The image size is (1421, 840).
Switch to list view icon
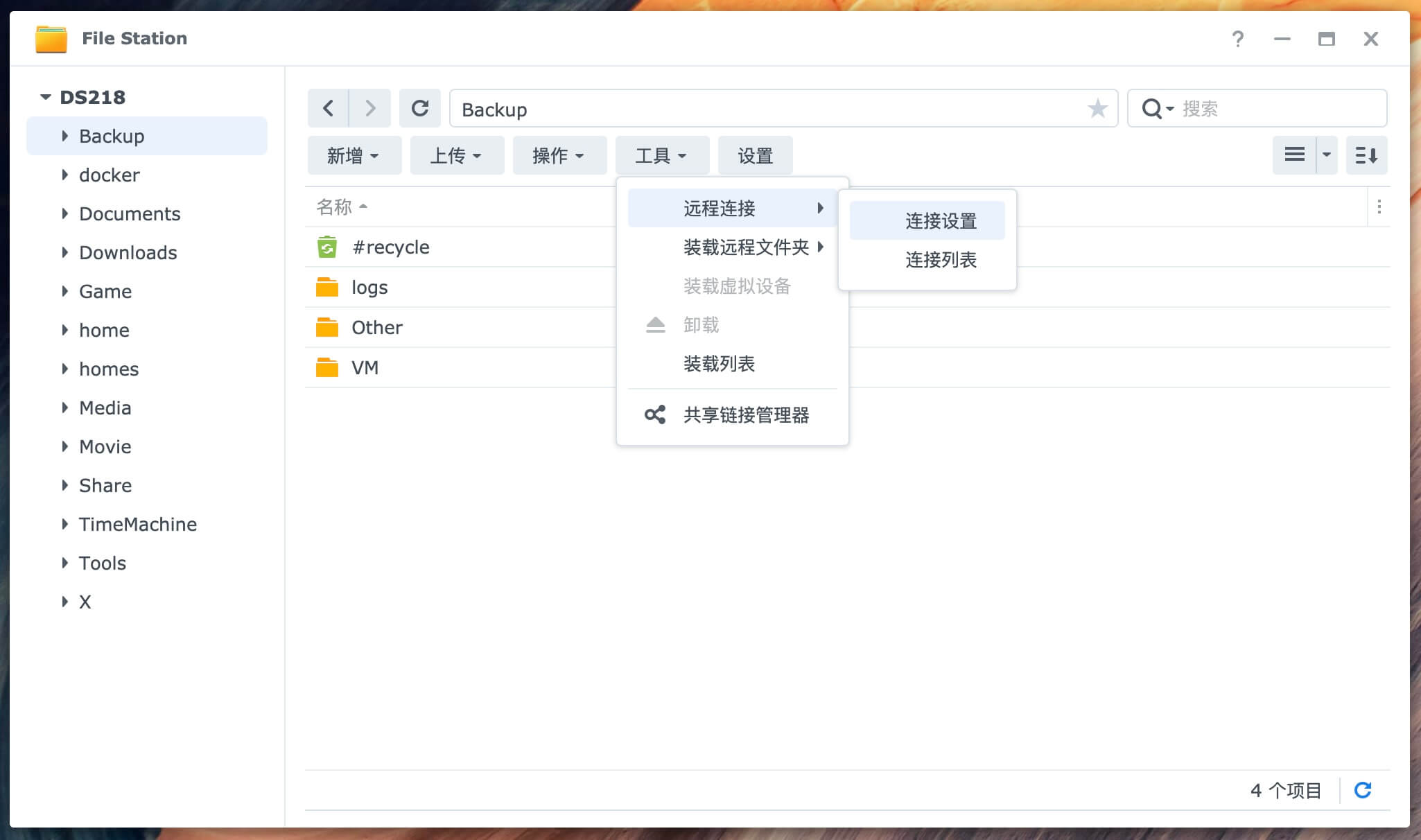1294,155
